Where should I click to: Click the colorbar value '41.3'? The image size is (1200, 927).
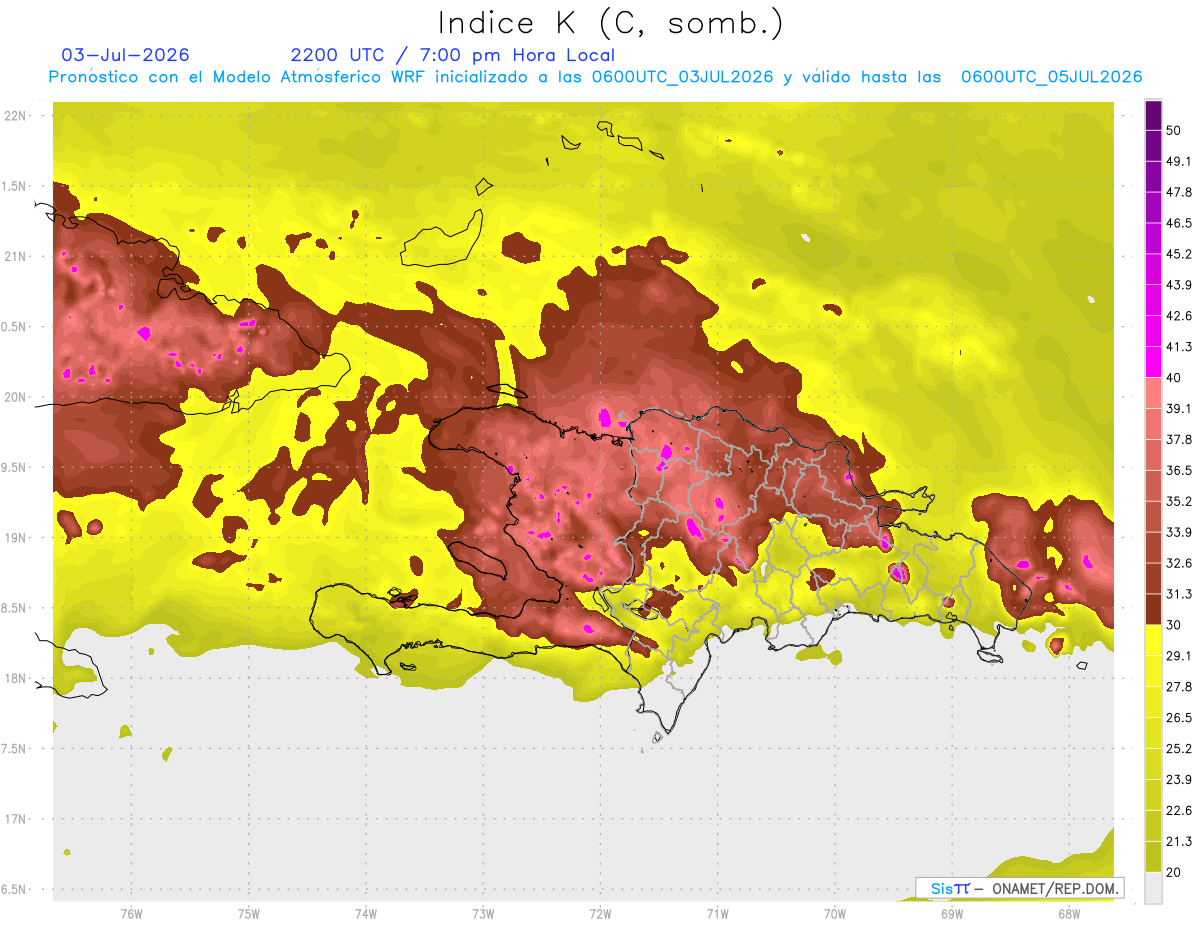click(1179, 347)
